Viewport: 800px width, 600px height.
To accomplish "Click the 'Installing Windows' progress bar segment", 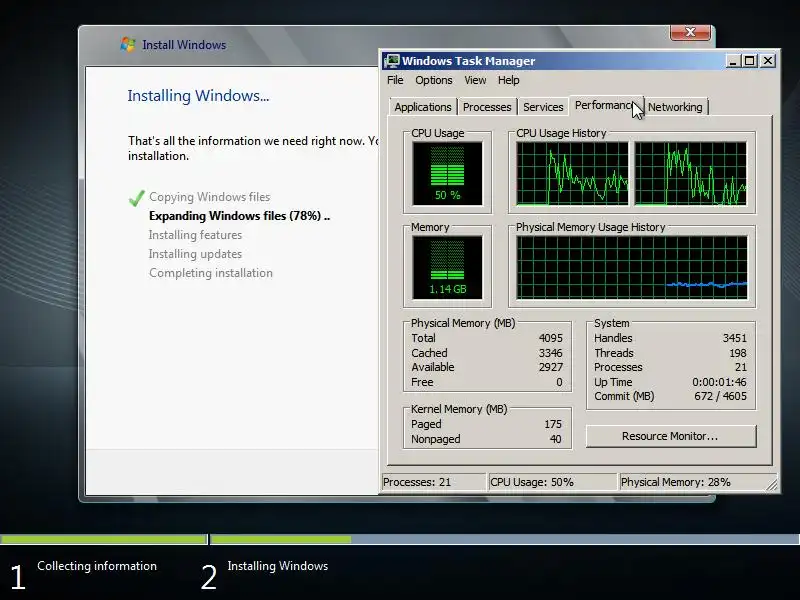I will [x=505, y=539].
